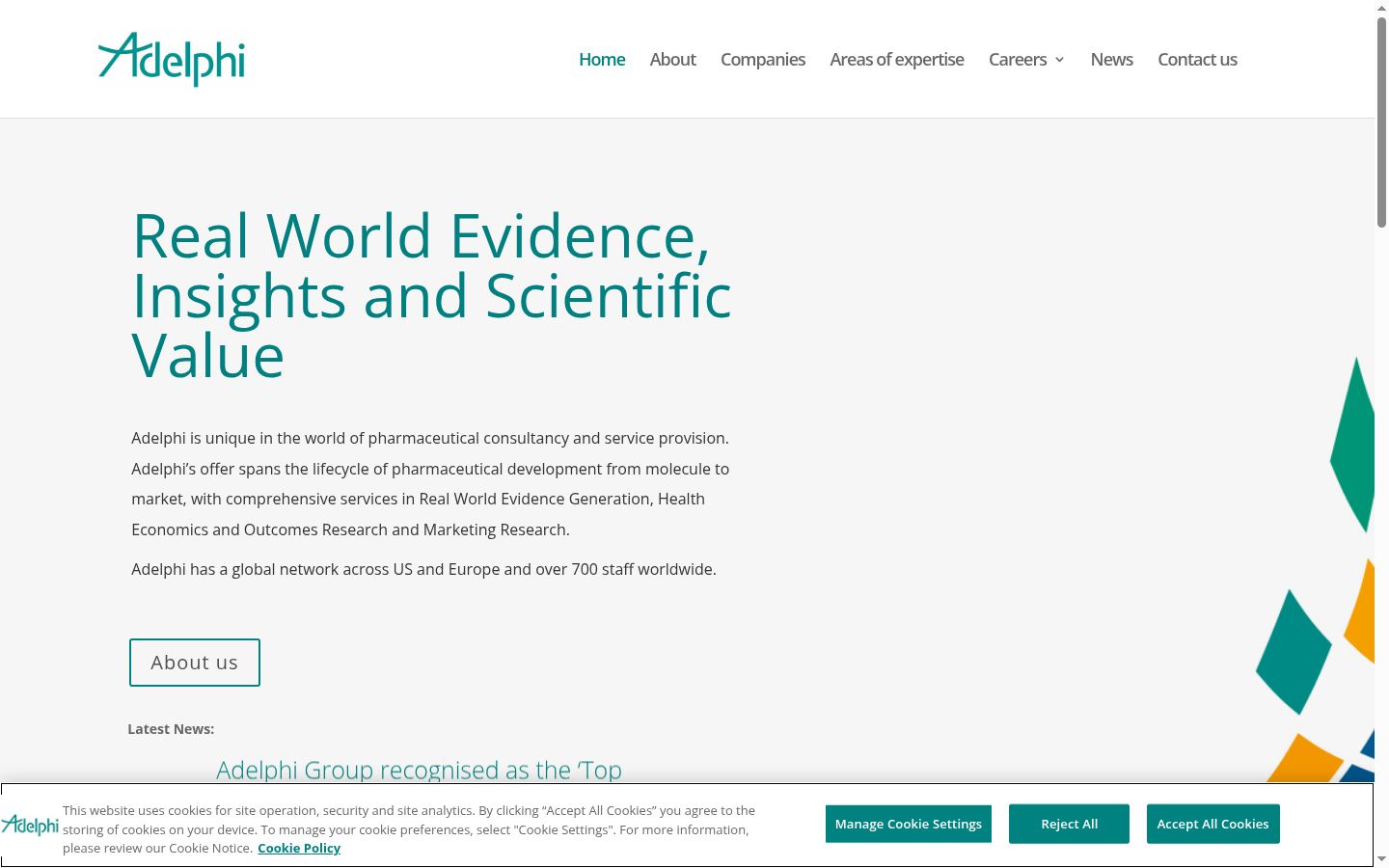The image size is (1389, 868).
Task: Open the Cookie Policy link
Action: [299, 848]
